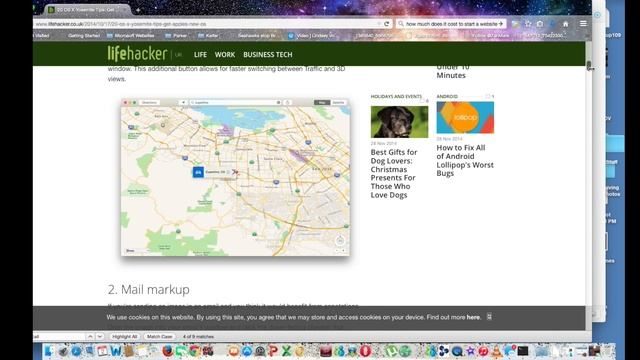The height and width of the screenshot is (360, 640).
Task: Open the WORK section in the site menu
Action: pyautogui.click(x=225, y=54)
